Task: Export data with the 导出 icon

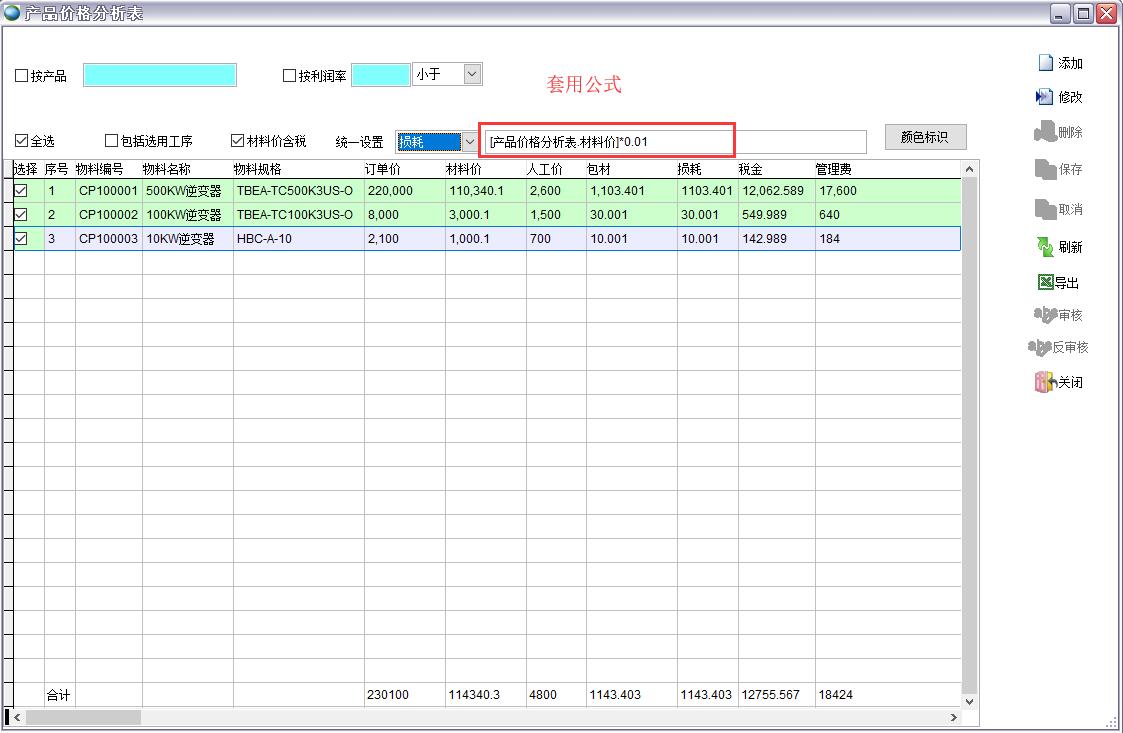Action: point(1045,283)
